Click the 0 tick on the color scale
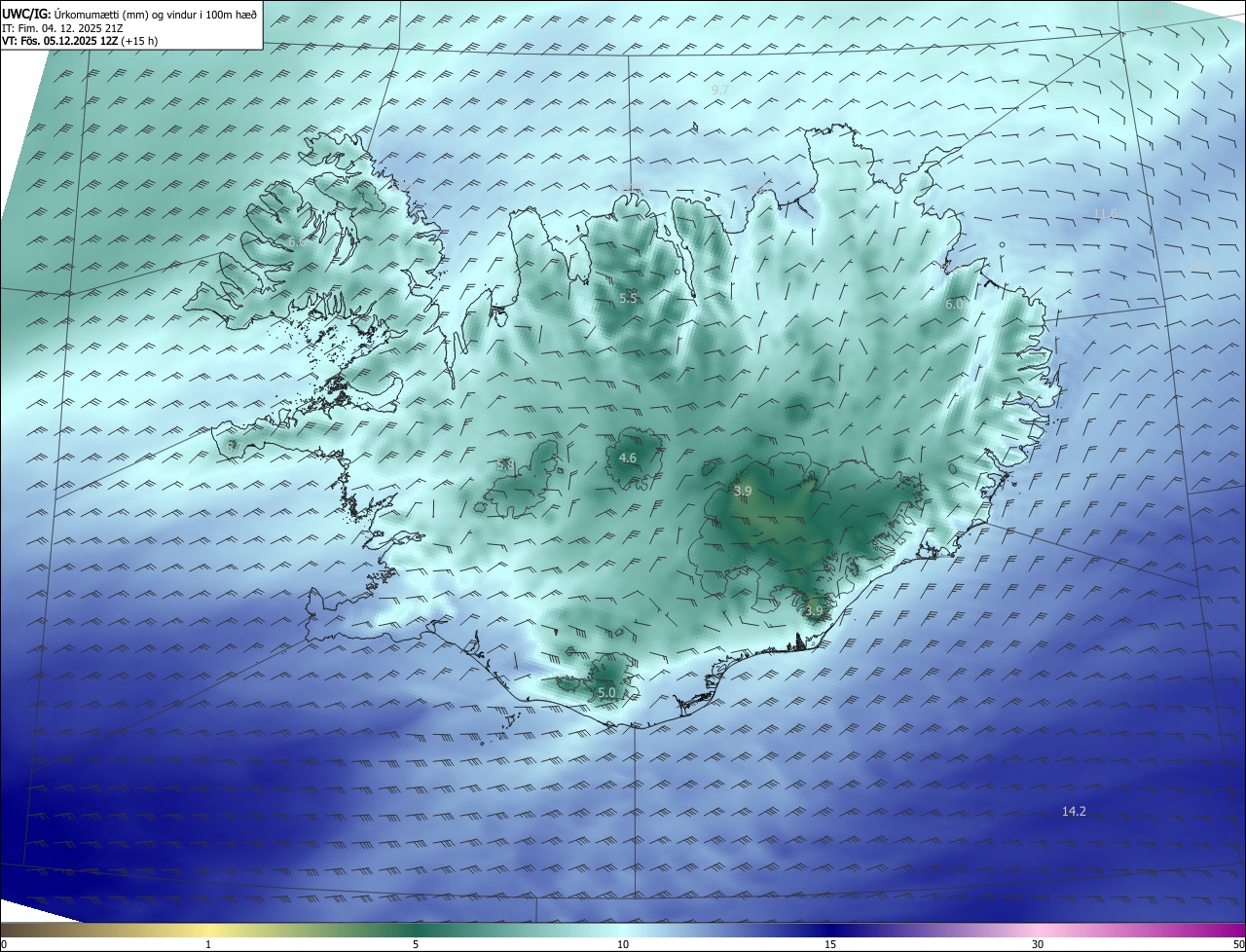The width and height of the screenshot is (1246, 952). 4,944
